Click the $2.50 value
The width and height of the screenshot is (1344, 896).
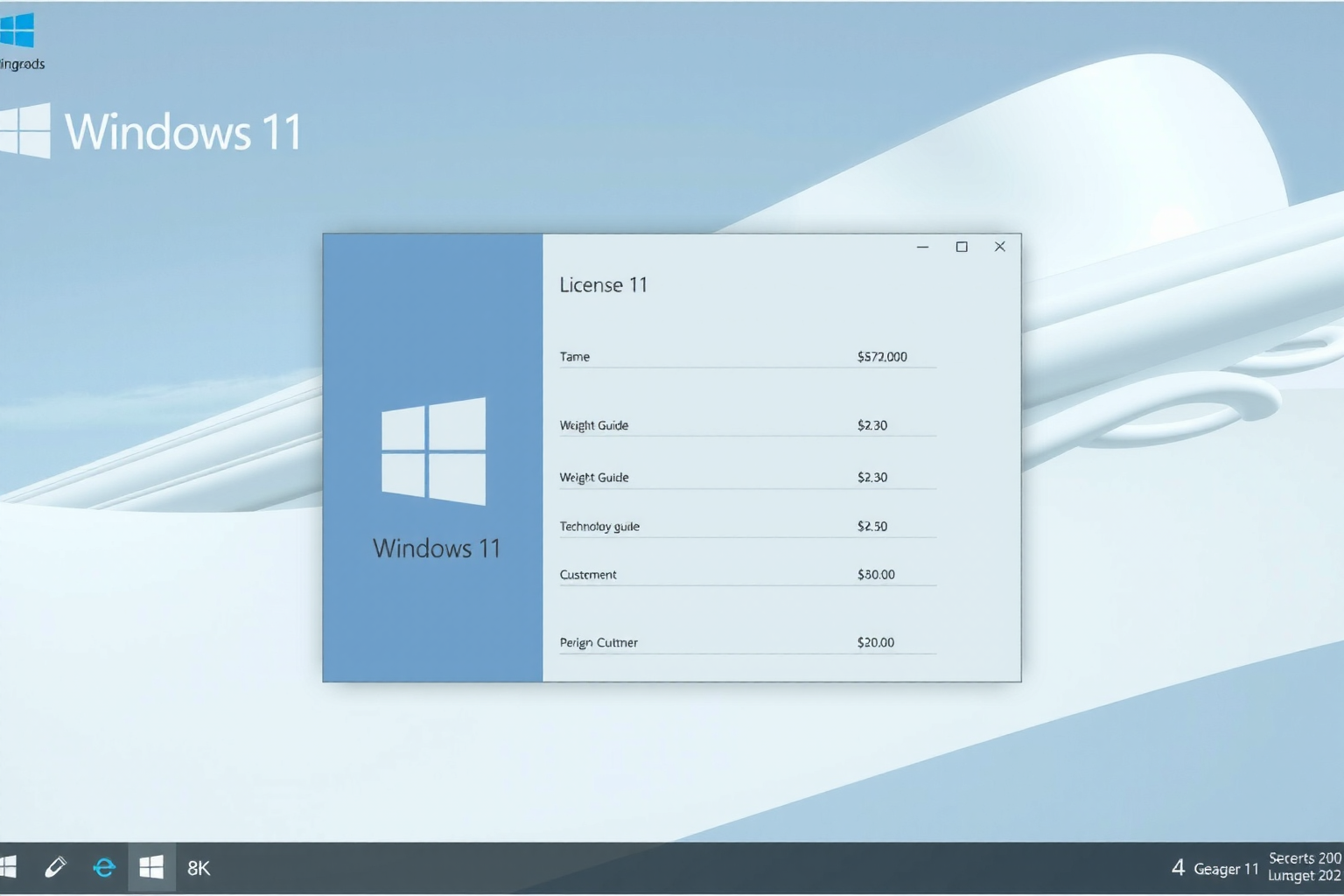(x=872, y=526)
